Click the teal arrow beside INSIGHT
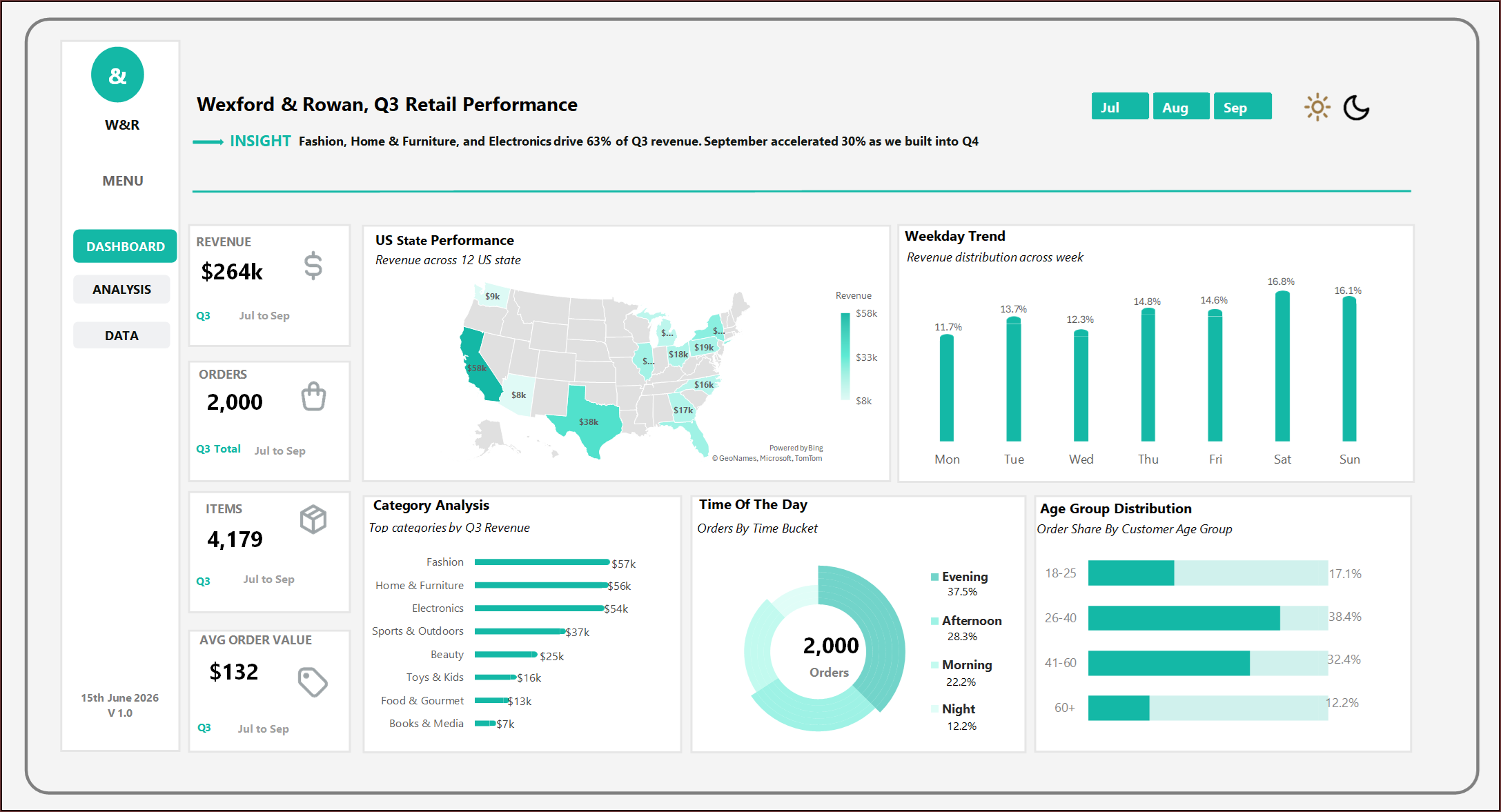1501x812 pixels. 208,142
